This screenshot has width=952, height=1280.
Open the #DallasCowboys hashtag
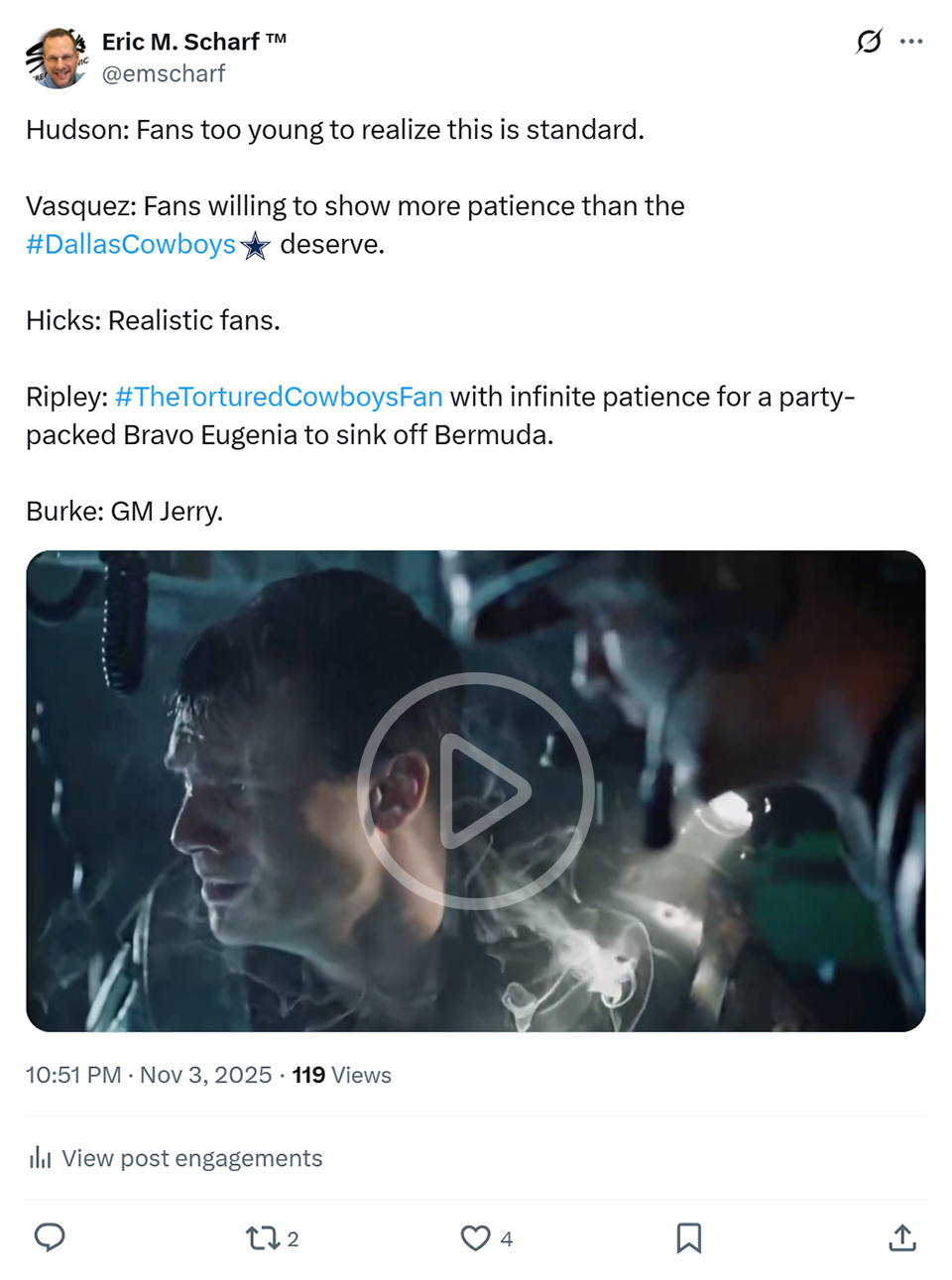tap(131, 244)
